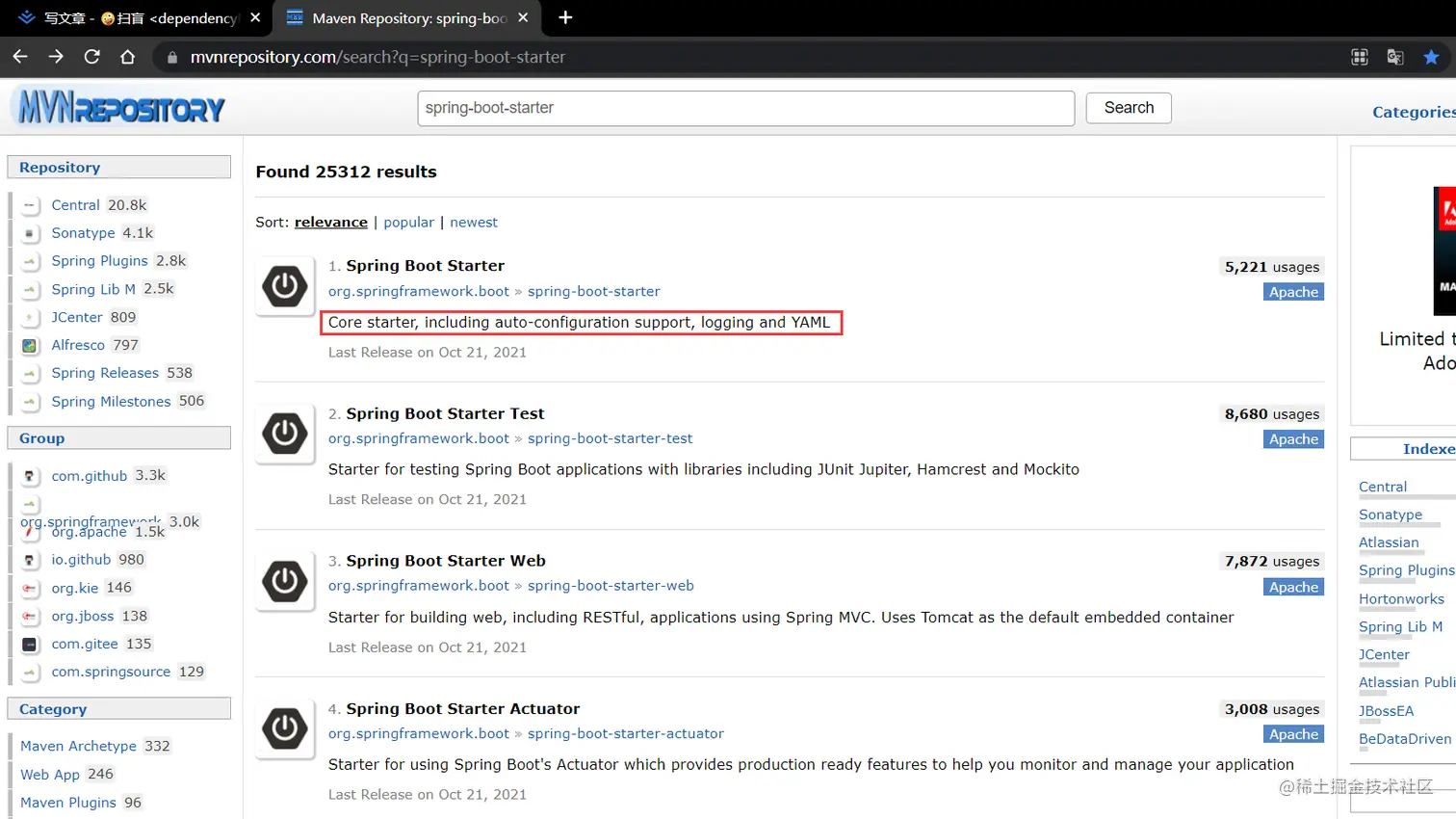
Task: Select the Maven Repository spring-boot tab
Action: [x=409, y=18]
